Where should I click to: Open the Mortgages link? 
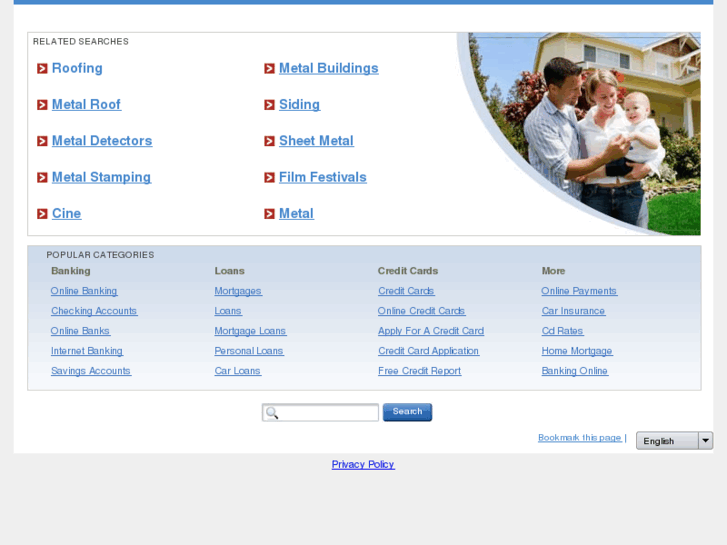point(238,291)
